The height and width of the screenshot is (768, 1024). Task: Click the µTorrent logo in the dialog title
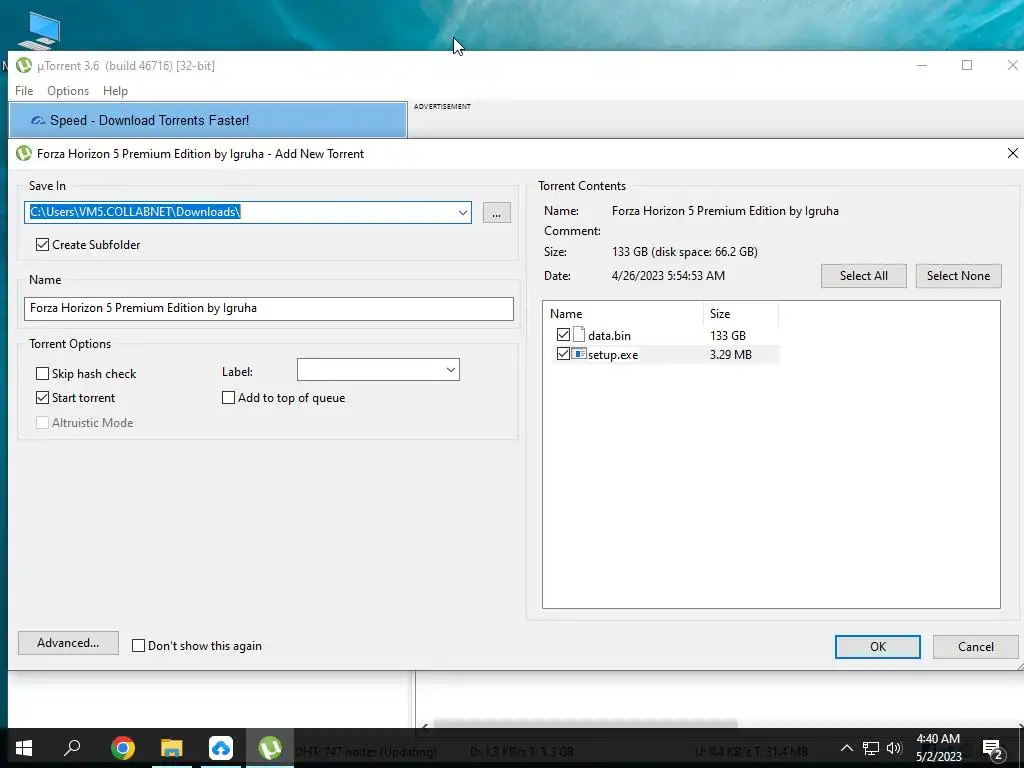pyautogui.click(x=24, y=153)
